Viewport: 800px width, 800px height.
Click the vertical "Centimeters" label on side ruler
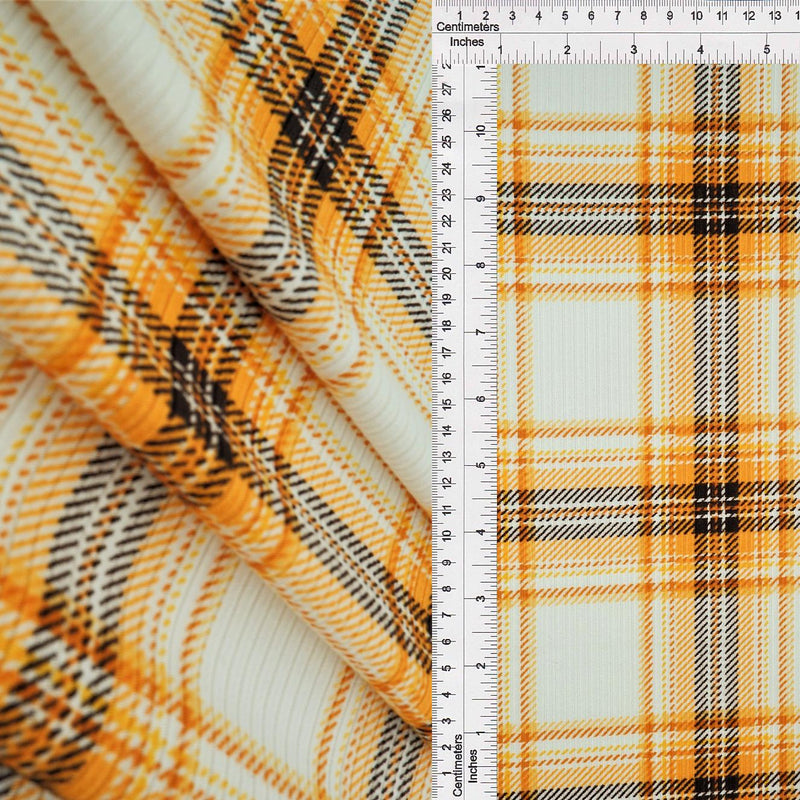coord(457,765)
